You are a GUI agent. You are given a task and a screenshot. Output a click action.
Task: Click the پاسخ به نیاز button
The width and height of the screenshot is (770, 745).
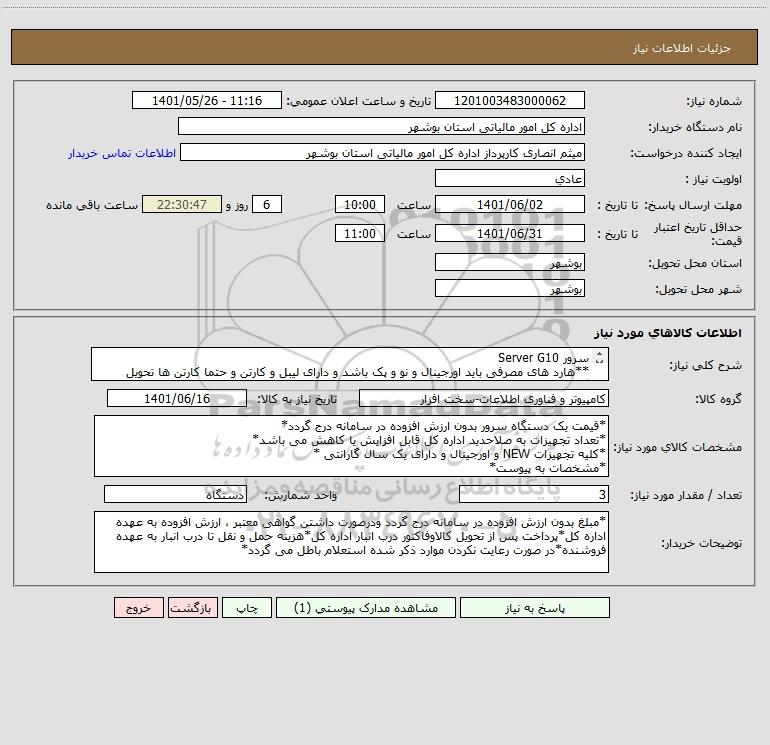(x=534, y=608)
